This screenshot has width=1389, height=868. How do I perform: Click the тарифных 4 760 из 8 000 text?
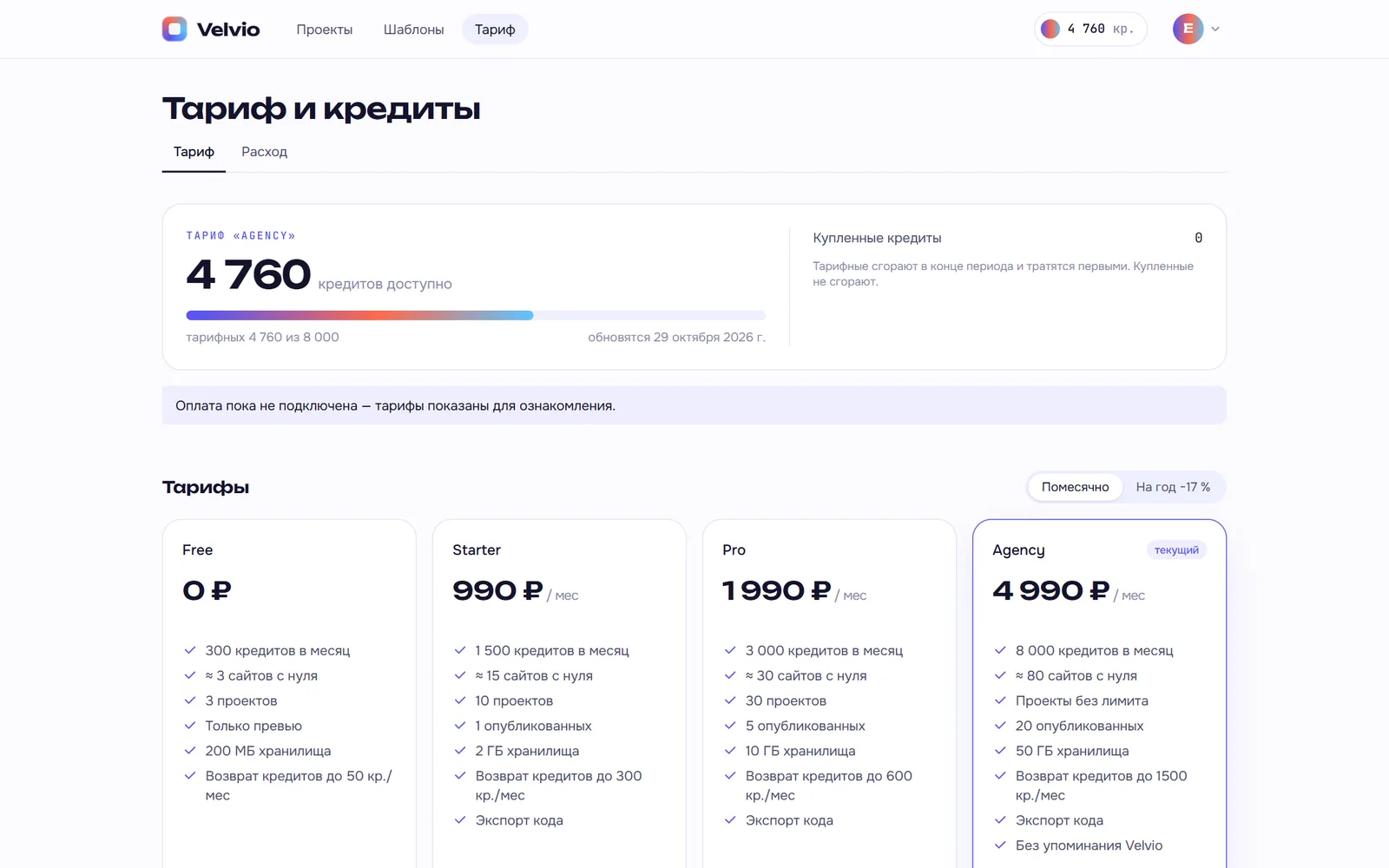click(x=262, y=338)
